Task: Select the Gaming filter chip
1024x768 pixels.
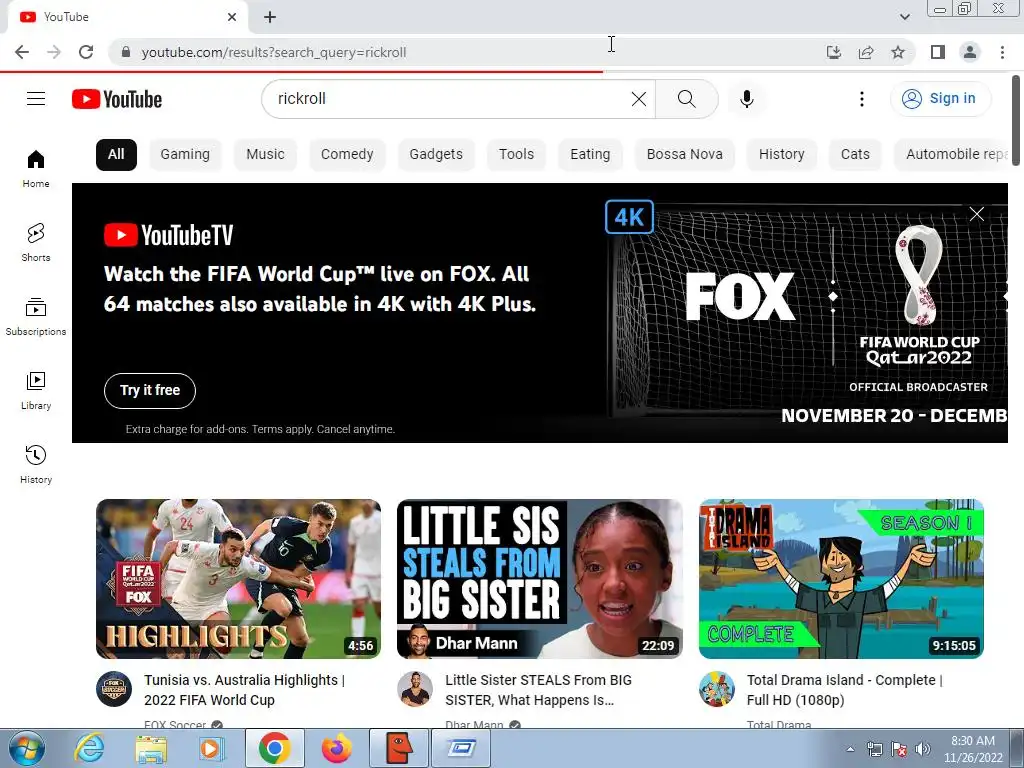Action: click(185, 155)
